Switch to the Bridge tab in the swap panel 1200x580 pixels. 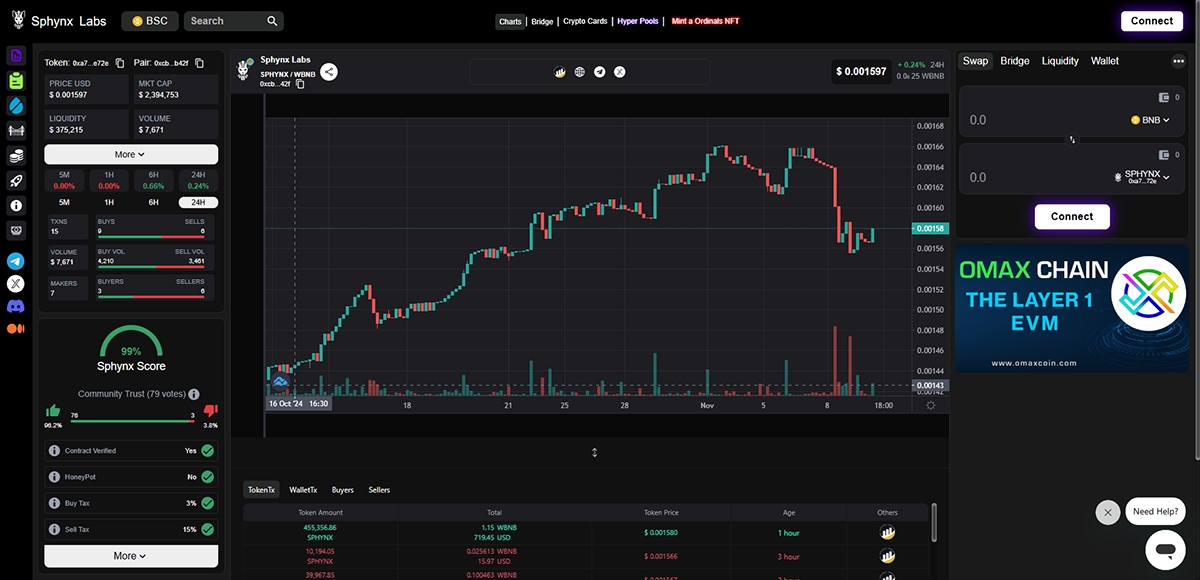1015,61
